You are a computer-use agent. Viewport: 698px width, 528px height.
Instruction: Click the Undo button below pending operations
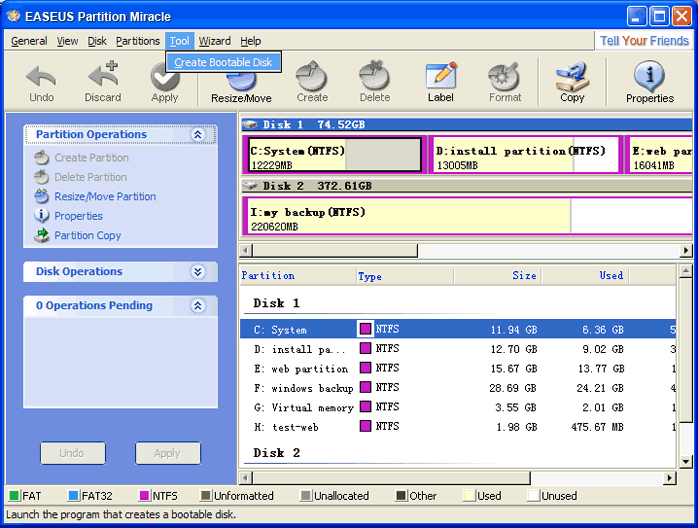coord(73,453)
